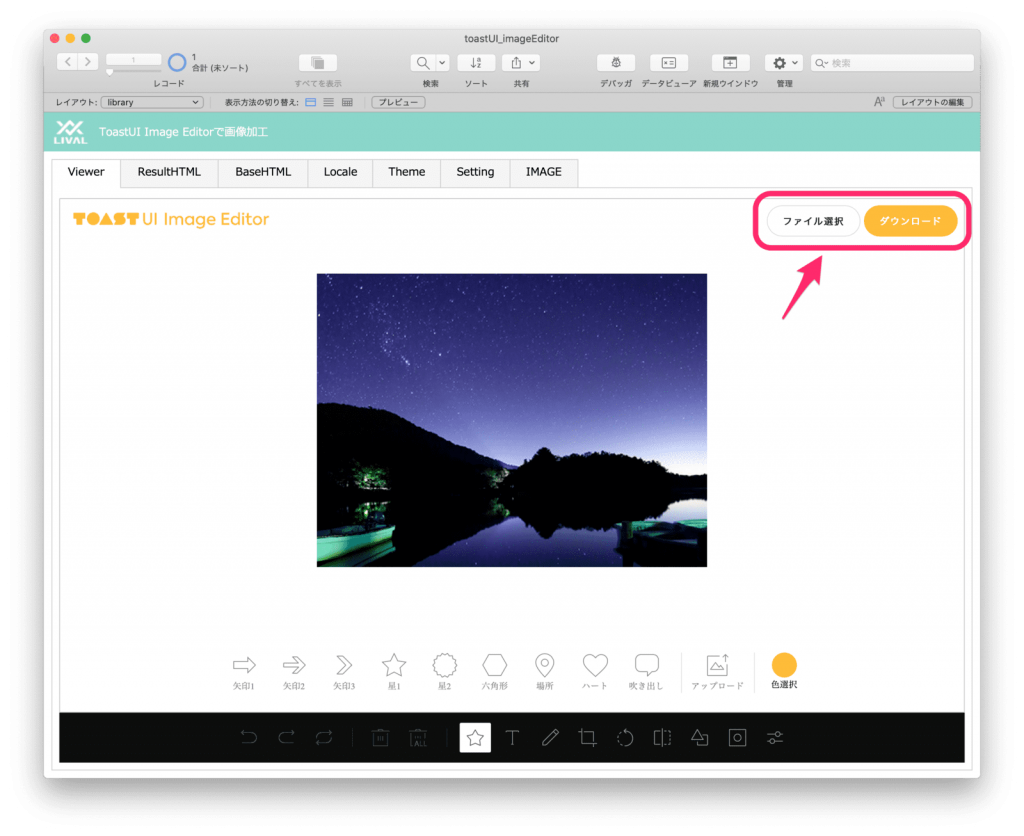Select the 六角形 hexagon shape
1024x836 pixels.
tap(494, 663)
